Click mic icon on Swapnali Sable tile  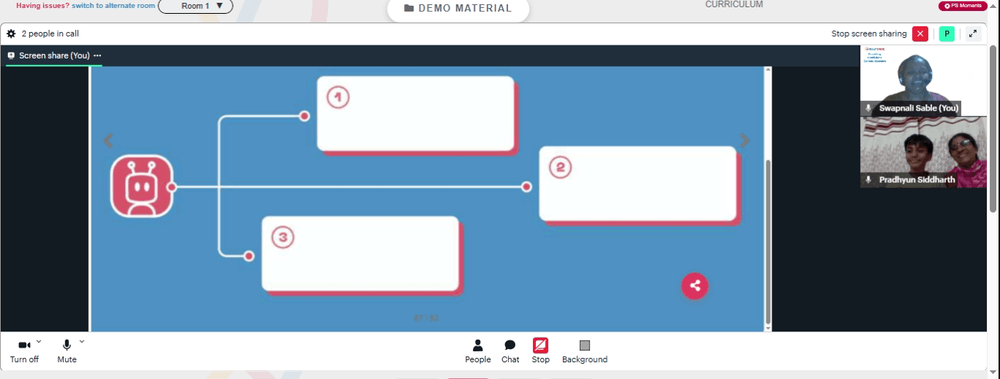(x=868, y=108)
